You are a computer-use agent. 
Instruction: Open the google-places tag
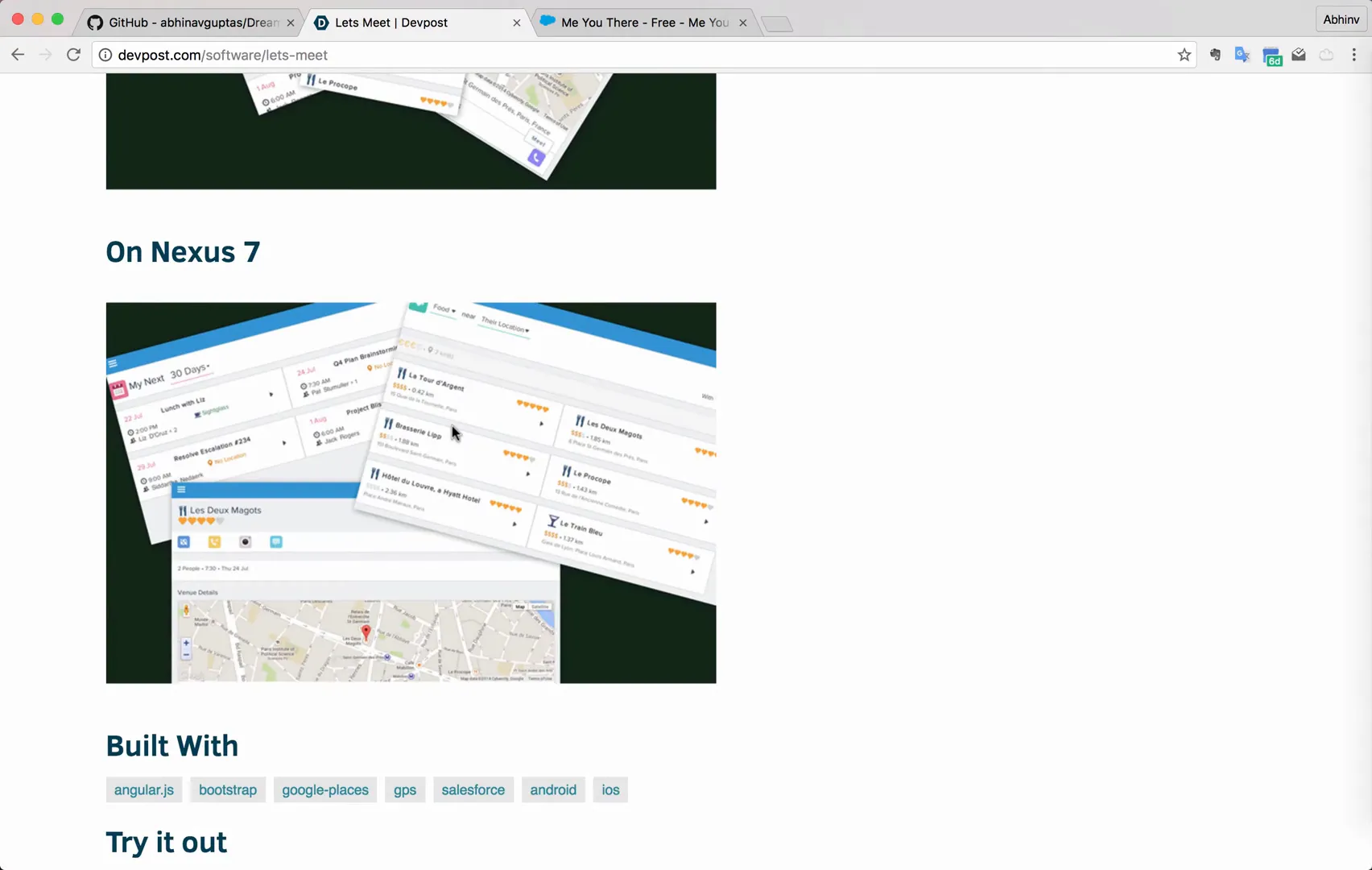pos(325,790)
